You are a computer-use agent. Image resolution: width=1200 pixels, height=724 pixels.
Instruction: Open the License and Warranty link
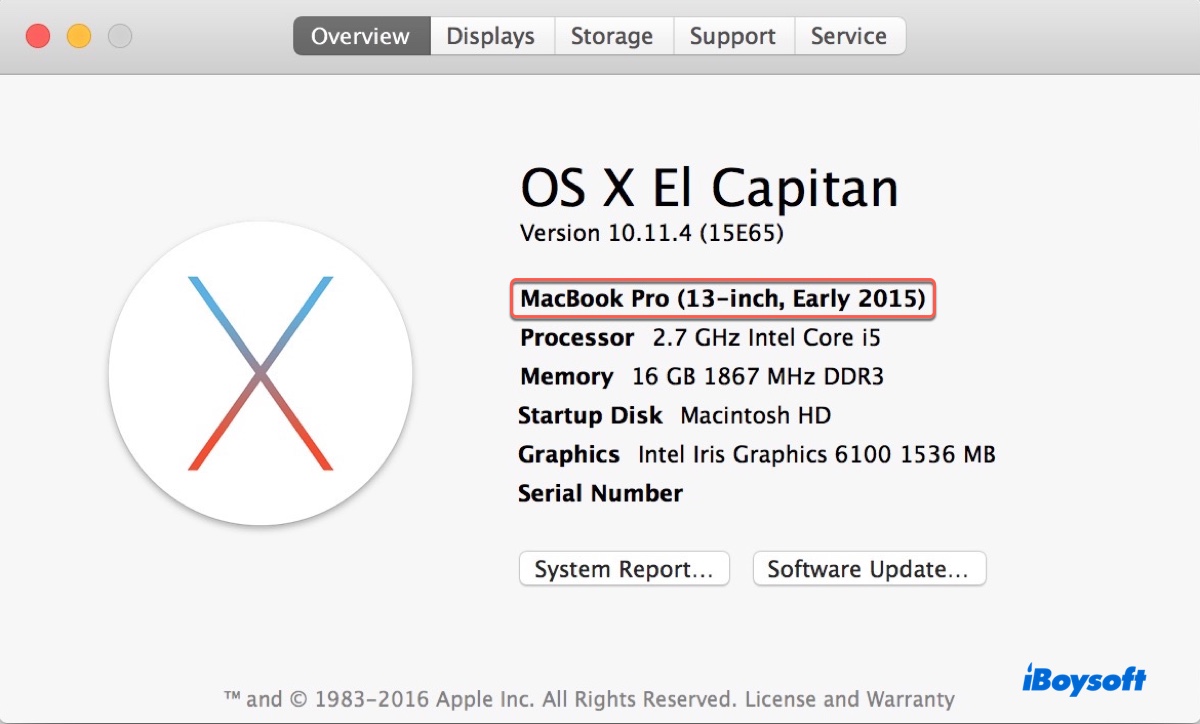(x=849, y=699)
